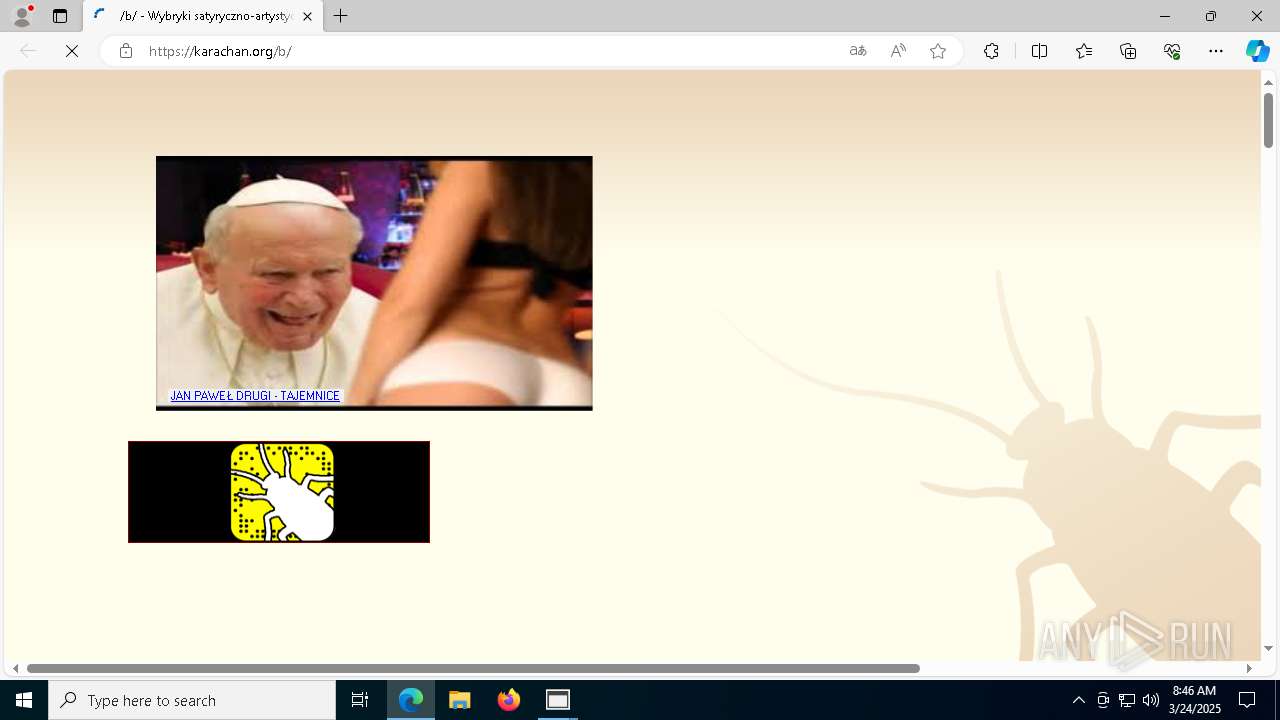Open Copilot sidebar
This screenshot has width=1280, height=720.
pos(1258,51)
